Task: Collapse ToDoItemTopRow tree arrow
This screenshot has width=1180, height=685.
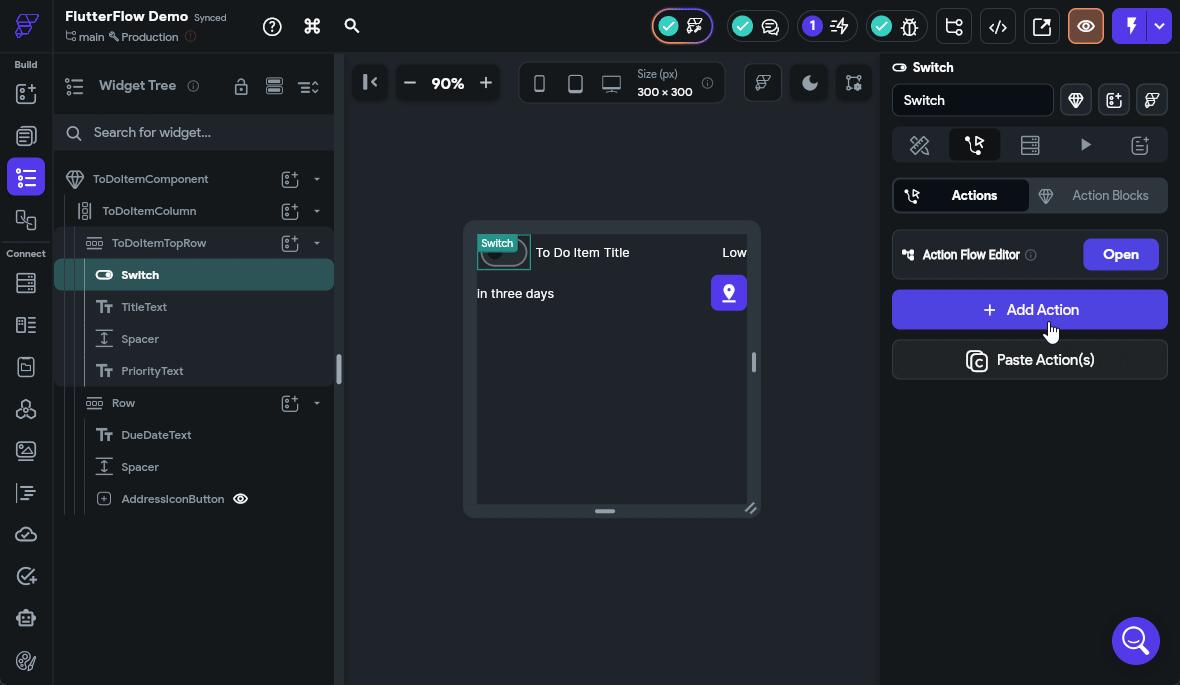Action: [x=317, y=243]
